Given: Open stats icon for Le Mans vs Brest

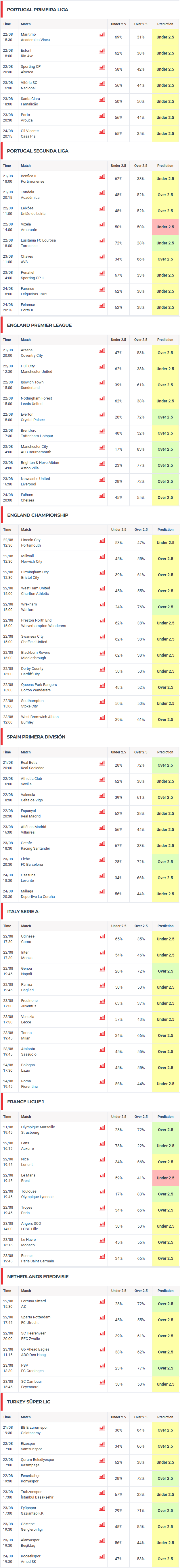Looking at the screenshot, I should pos(102,1176).
